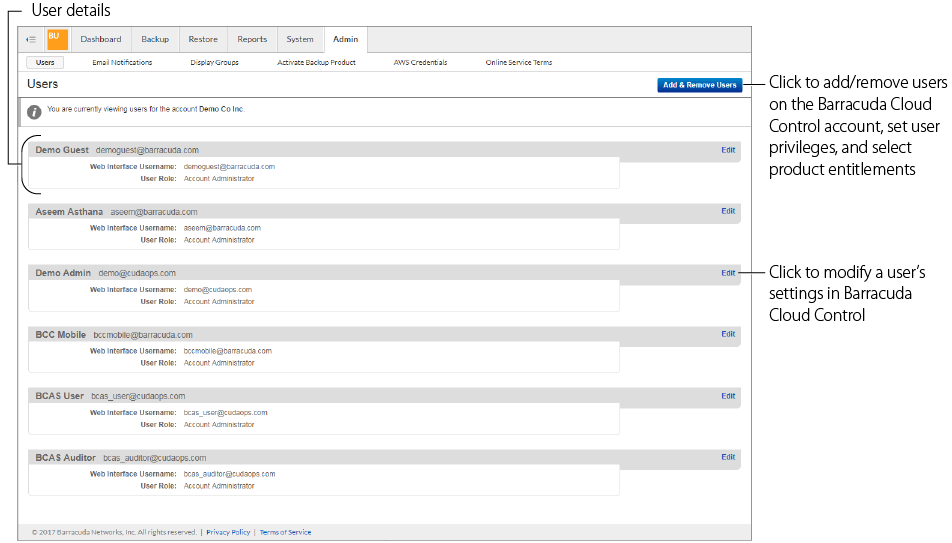Screen dimensions: 952x543
Task: Open AWS Credentials page
Action: tap(420, 63)
